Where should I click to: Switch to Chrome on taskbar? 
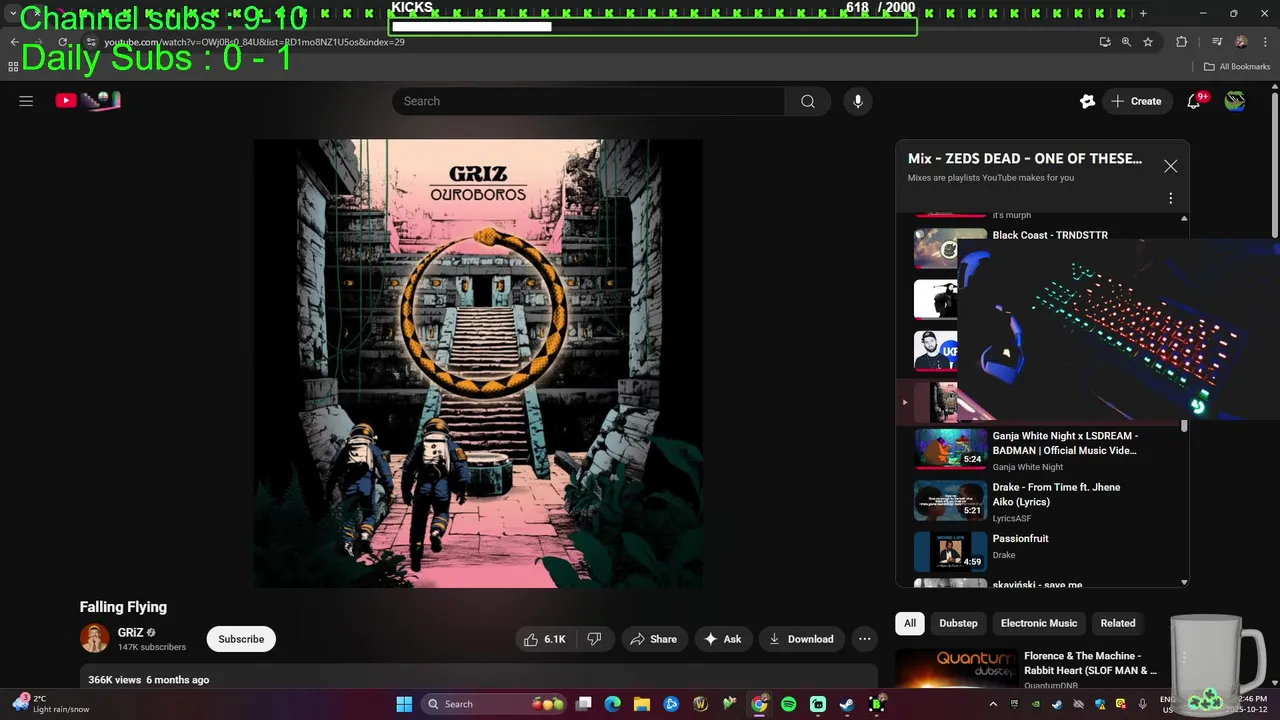(759, 704)
